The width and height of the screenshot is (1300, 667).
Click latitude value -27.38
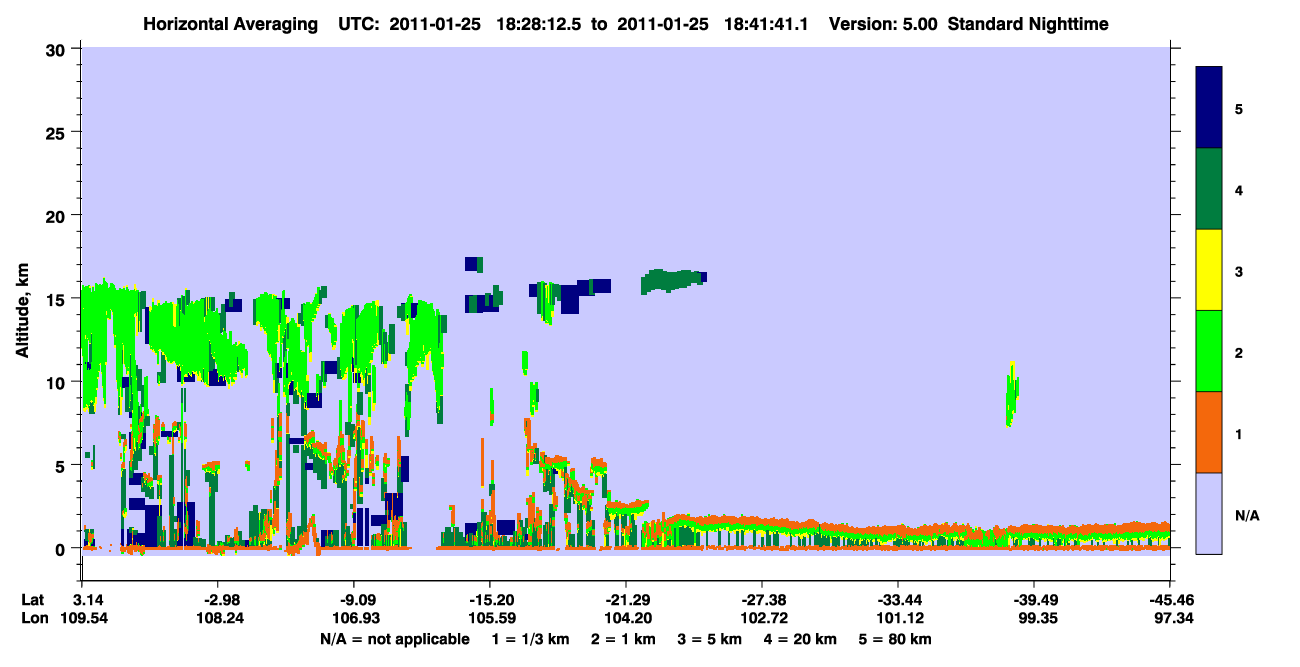click(x=762, y=600)
